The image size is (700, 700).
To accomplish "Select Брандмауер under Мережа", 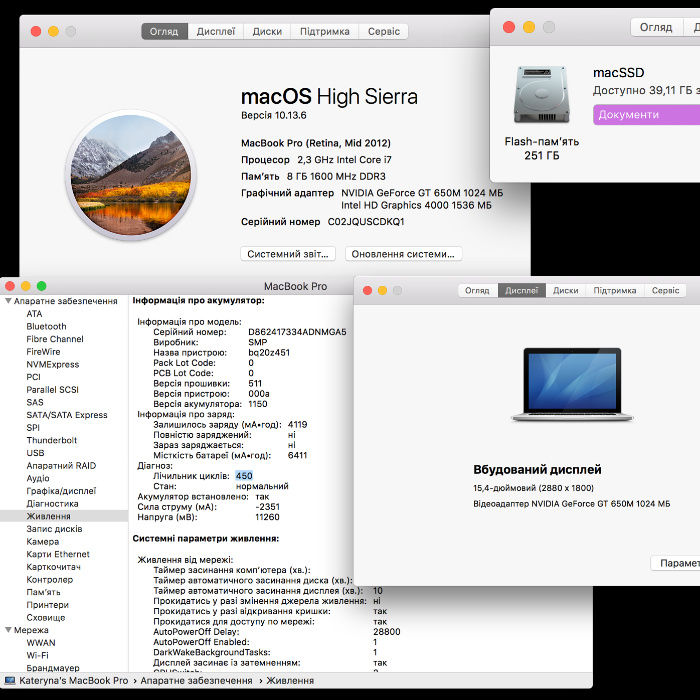I will tap(53, 668).
